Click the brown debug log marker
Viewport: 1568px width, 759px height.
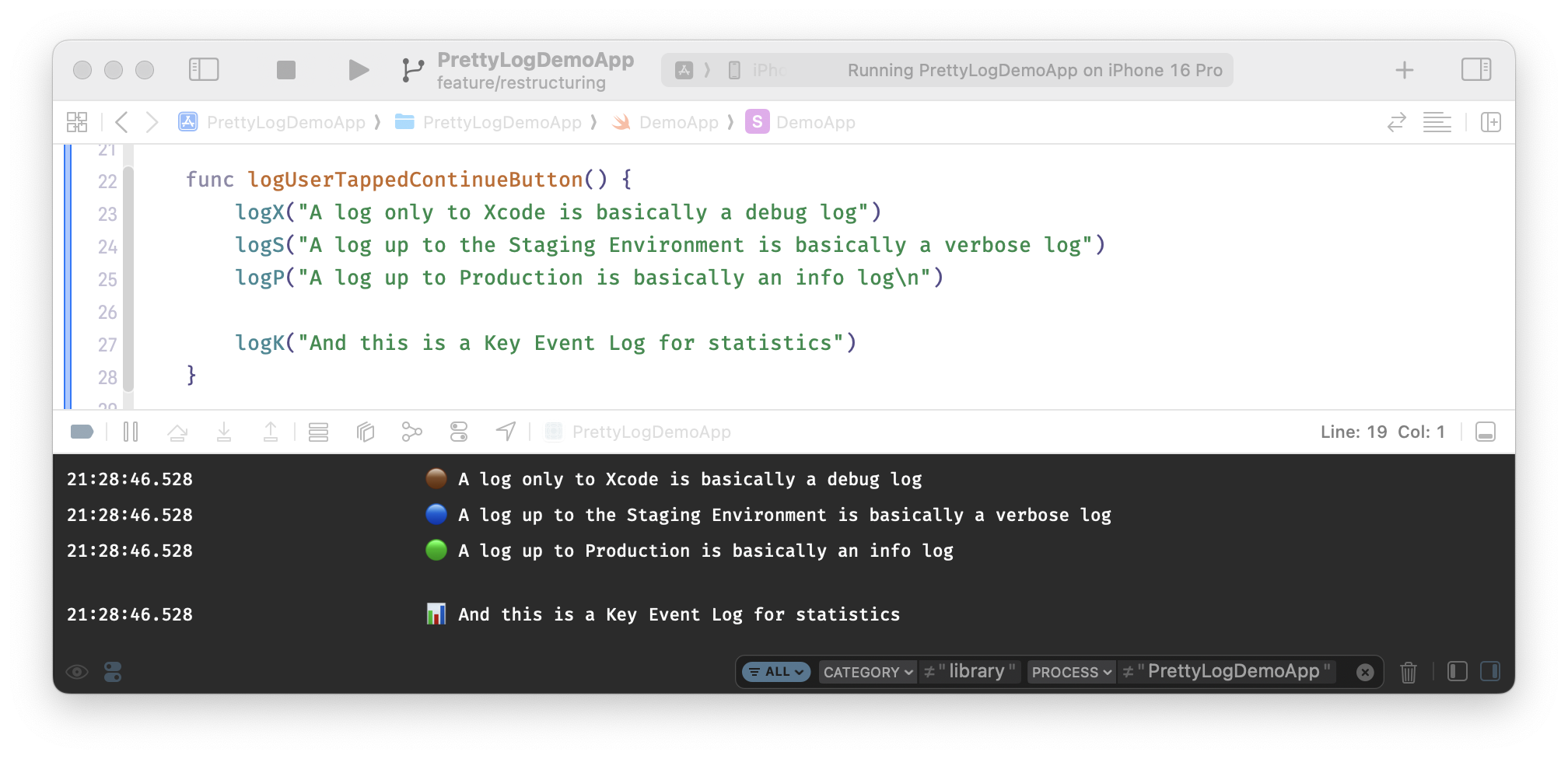[436, 479]
